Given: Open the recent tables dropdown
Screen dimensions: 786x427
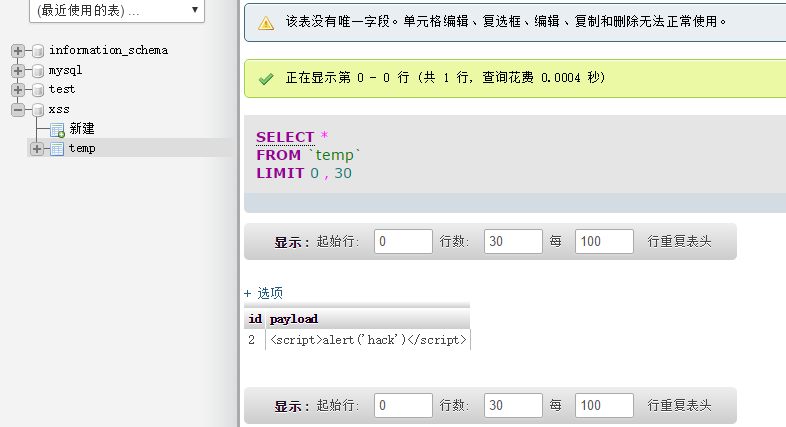Looking at the screenshot, I should (x=117, y=11).
